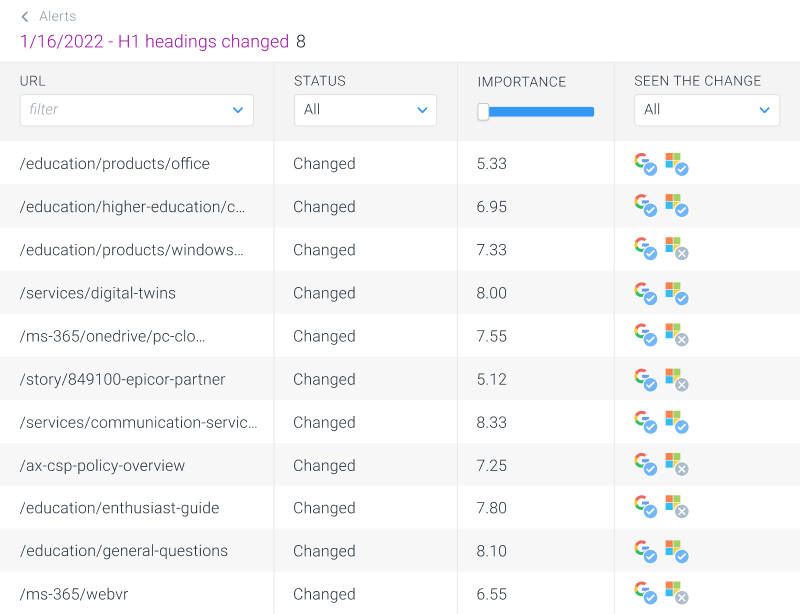
Task: Click into the URL filter text field
Action: 120,110
